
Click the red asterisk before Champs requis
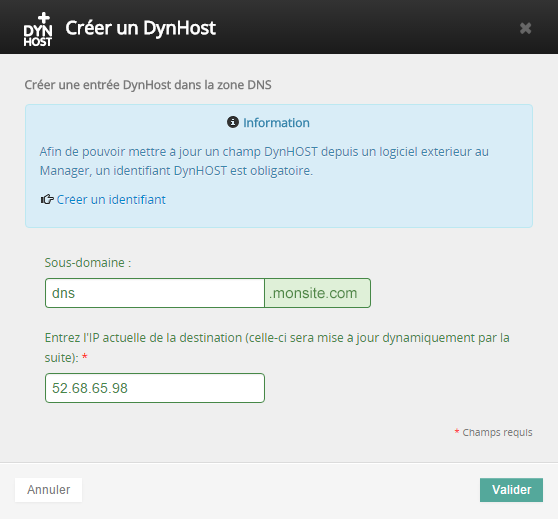457,431
